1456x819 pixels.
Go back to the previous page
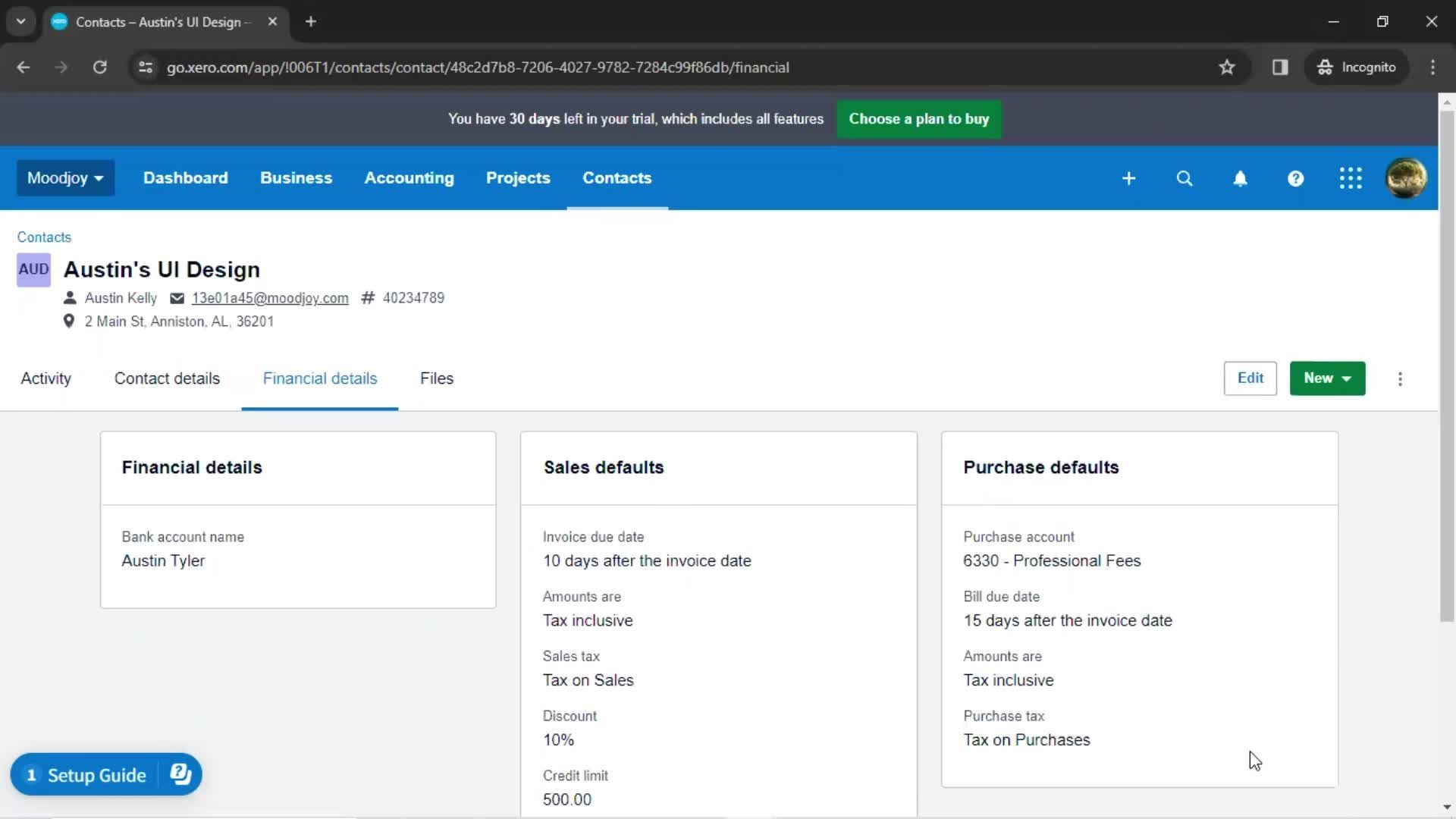[x=24, y=67]
